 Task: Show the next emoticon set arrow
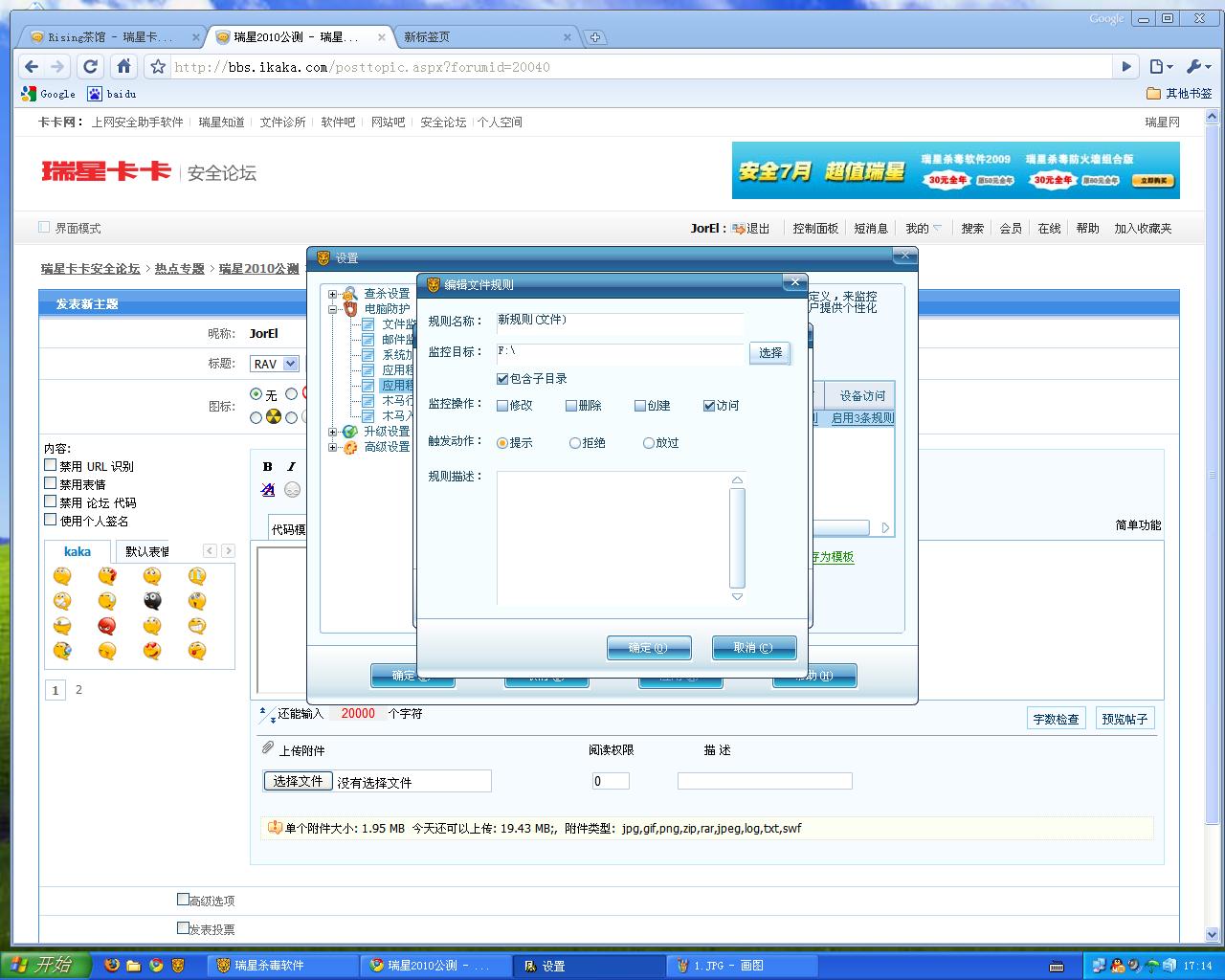coord(228,550)
